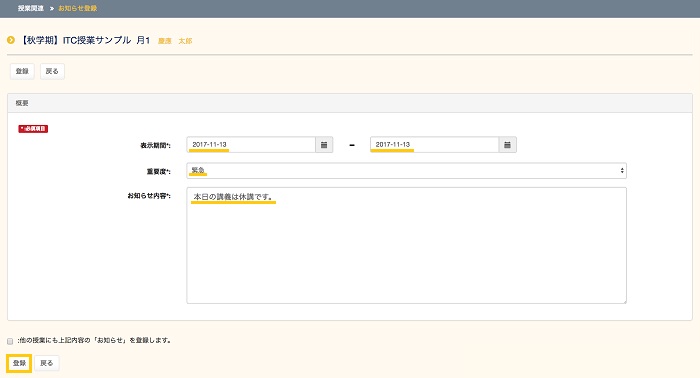Click the breadcrumb separator arrow after 授業関連
The image size is (700, 378).
coord(52,8)
